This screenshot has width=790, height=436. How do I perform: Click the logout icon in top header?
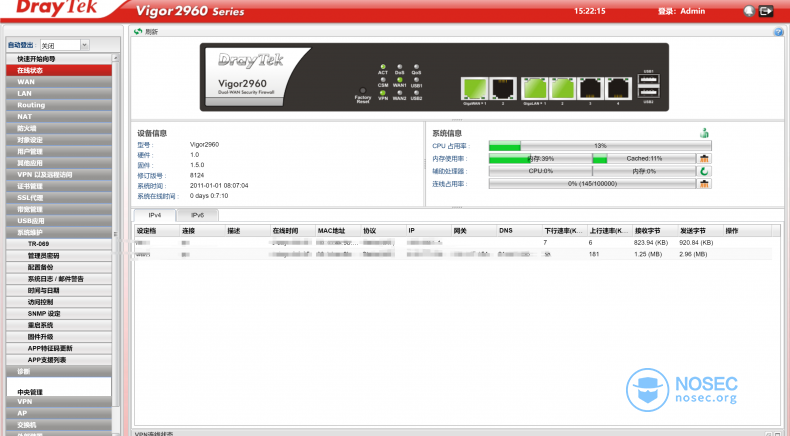coord(767,11)
